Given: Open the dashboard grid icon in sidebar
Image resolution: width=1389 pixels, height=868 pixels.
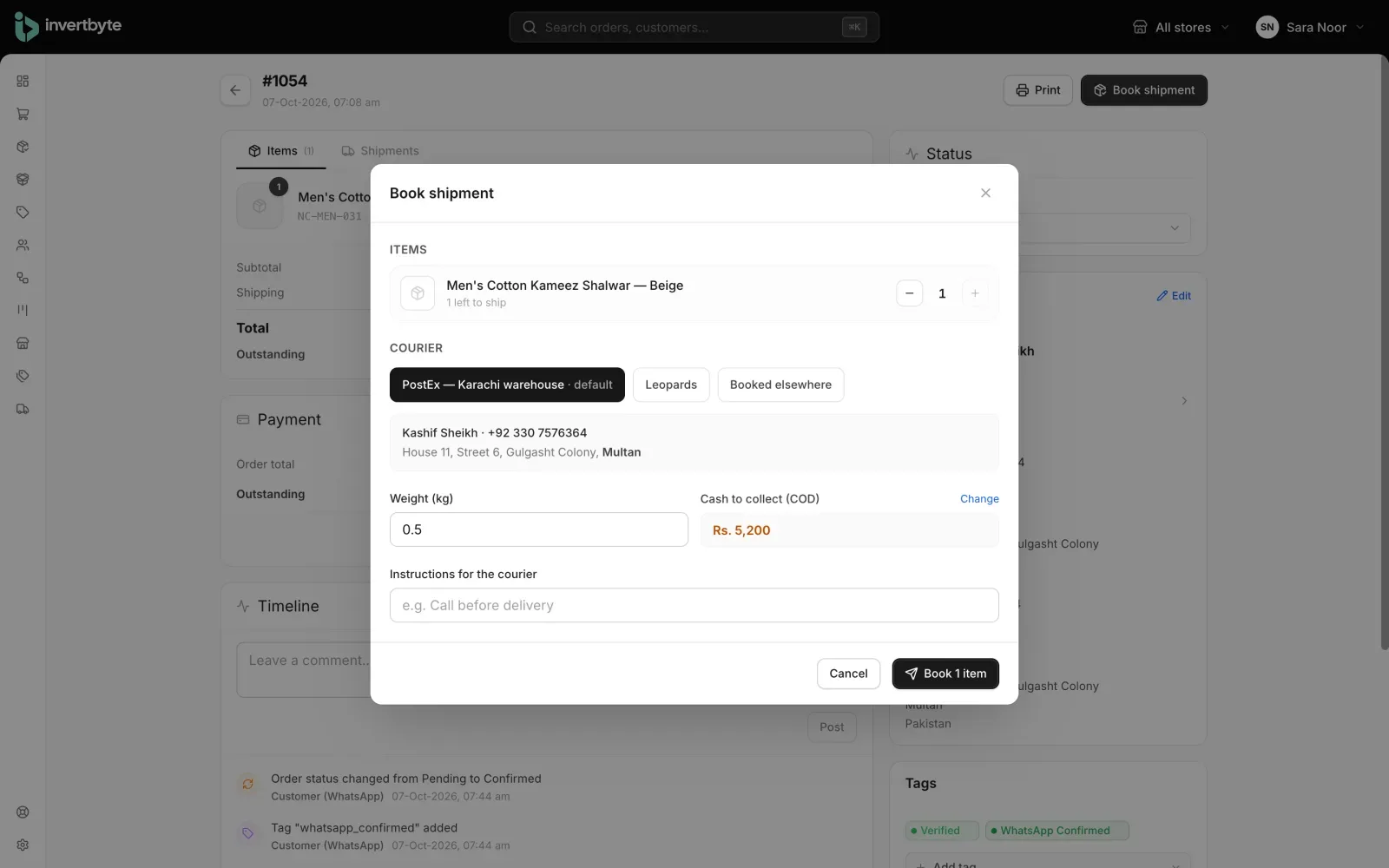Looking at the screenshot, I should (x=23, y=81).
